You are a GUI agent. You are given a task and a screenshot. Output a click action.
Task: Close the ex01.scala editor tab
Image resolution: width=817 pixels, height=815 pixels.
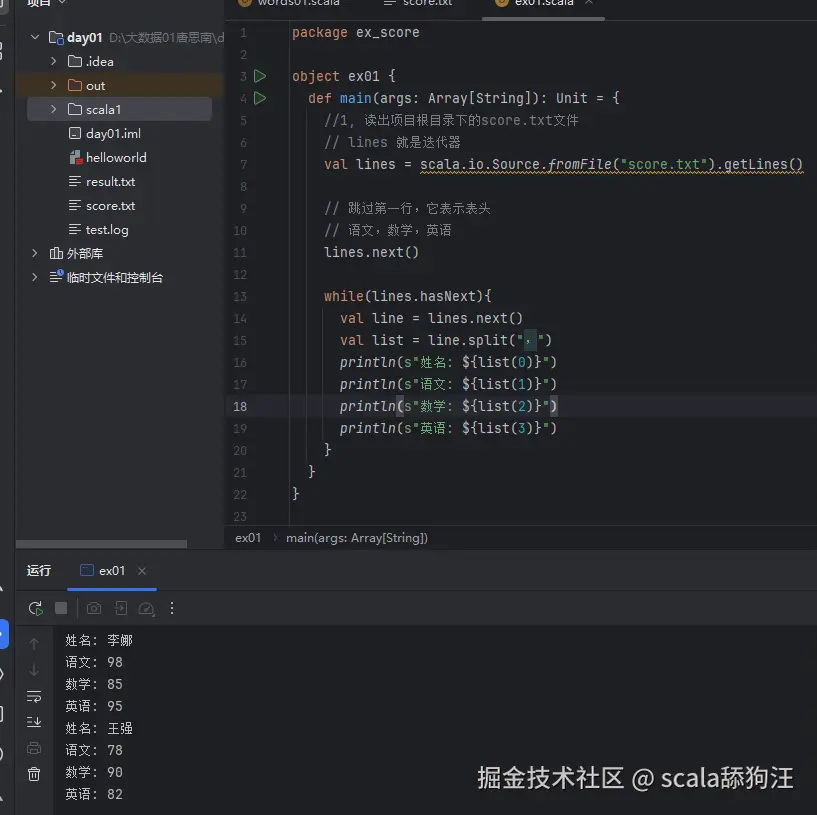(x=589, y=2)
